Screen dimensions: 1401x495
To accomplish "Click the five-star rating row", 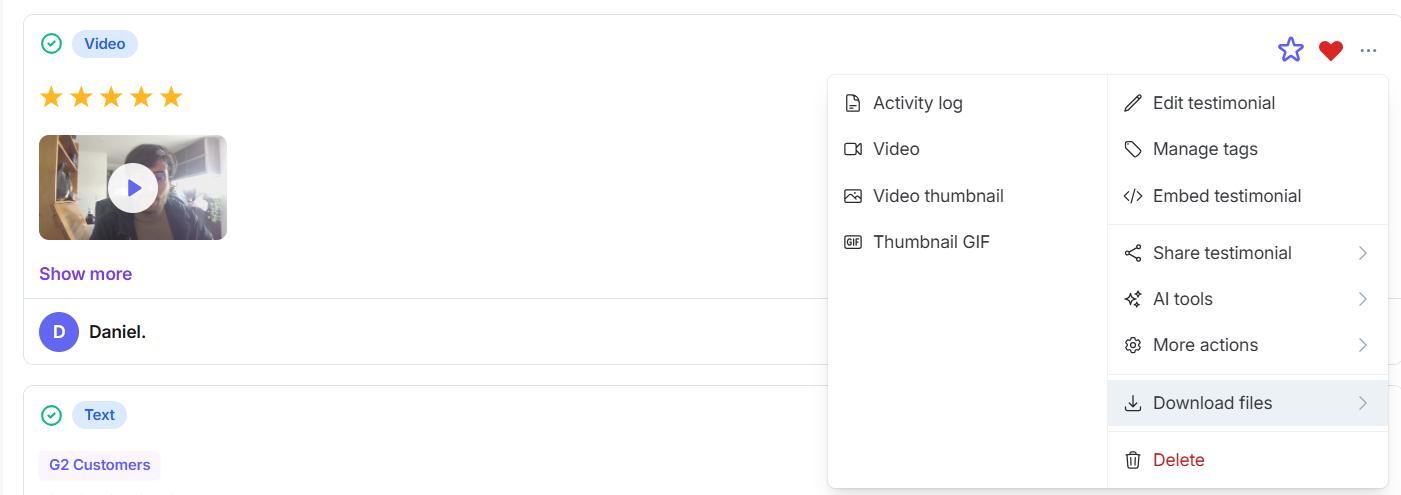I will pos(111,97).
